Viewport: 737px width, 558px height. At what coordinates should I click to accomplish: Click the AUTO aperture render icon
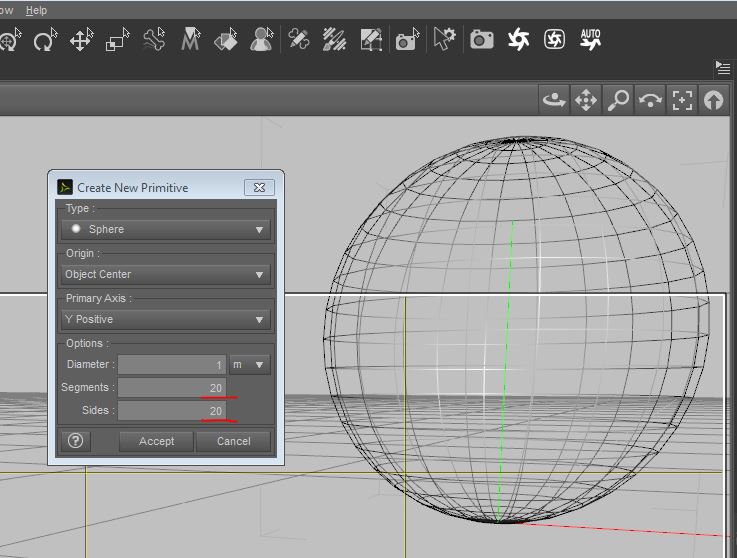point(590,40)
